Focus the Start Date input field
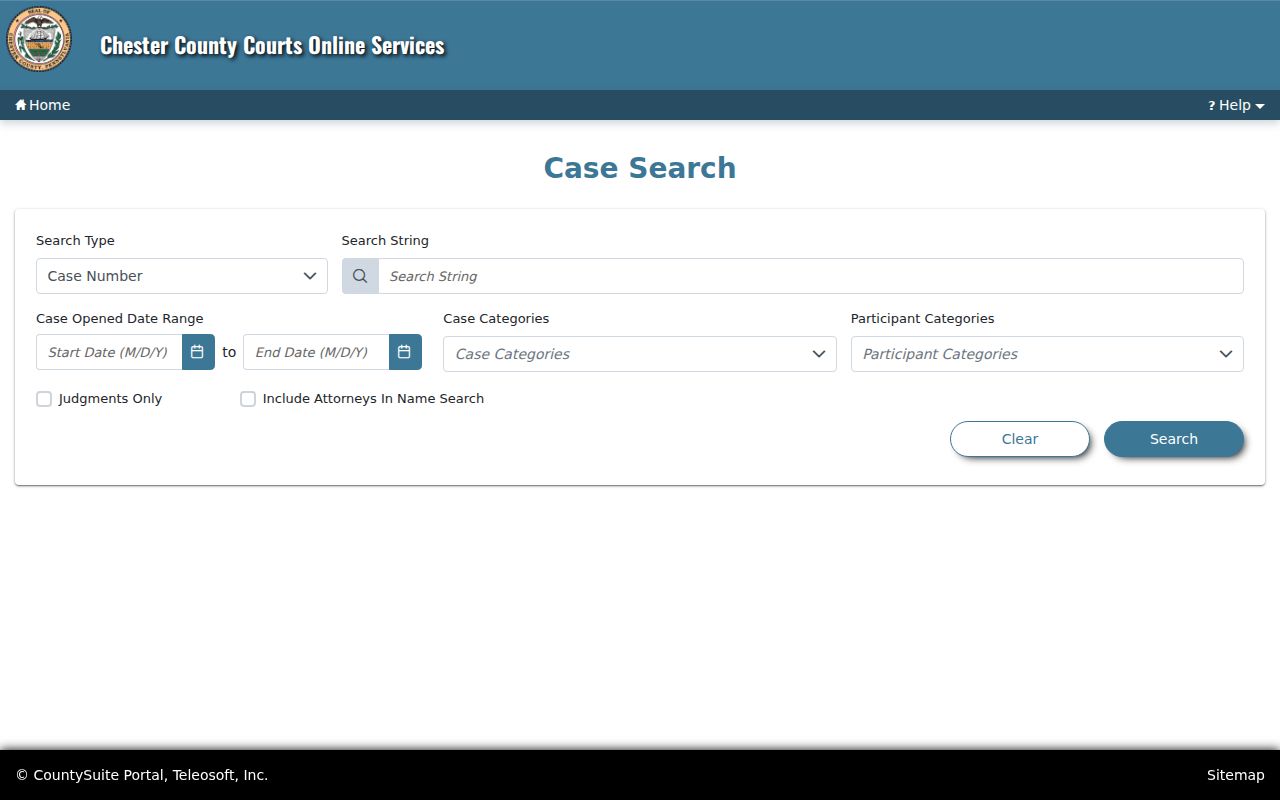 109,352
